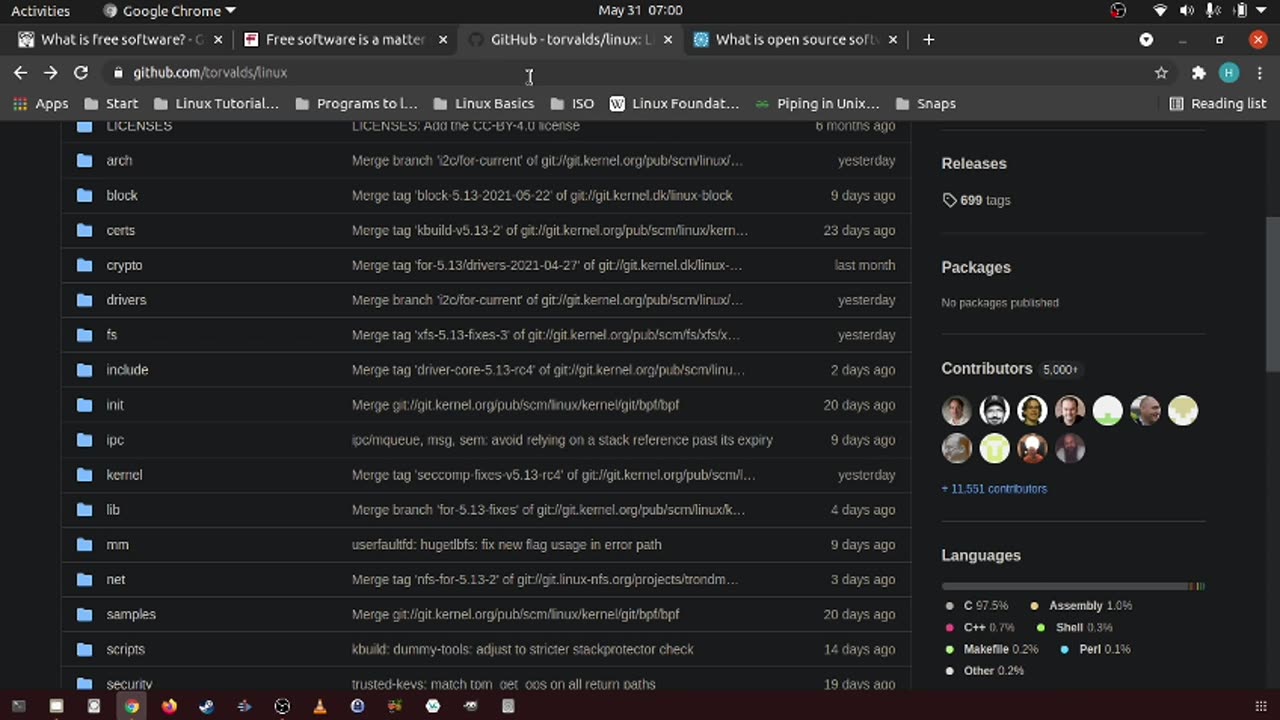Open the block folder
The width and height of the screenshot is (1280, 720).
point(122,195)
